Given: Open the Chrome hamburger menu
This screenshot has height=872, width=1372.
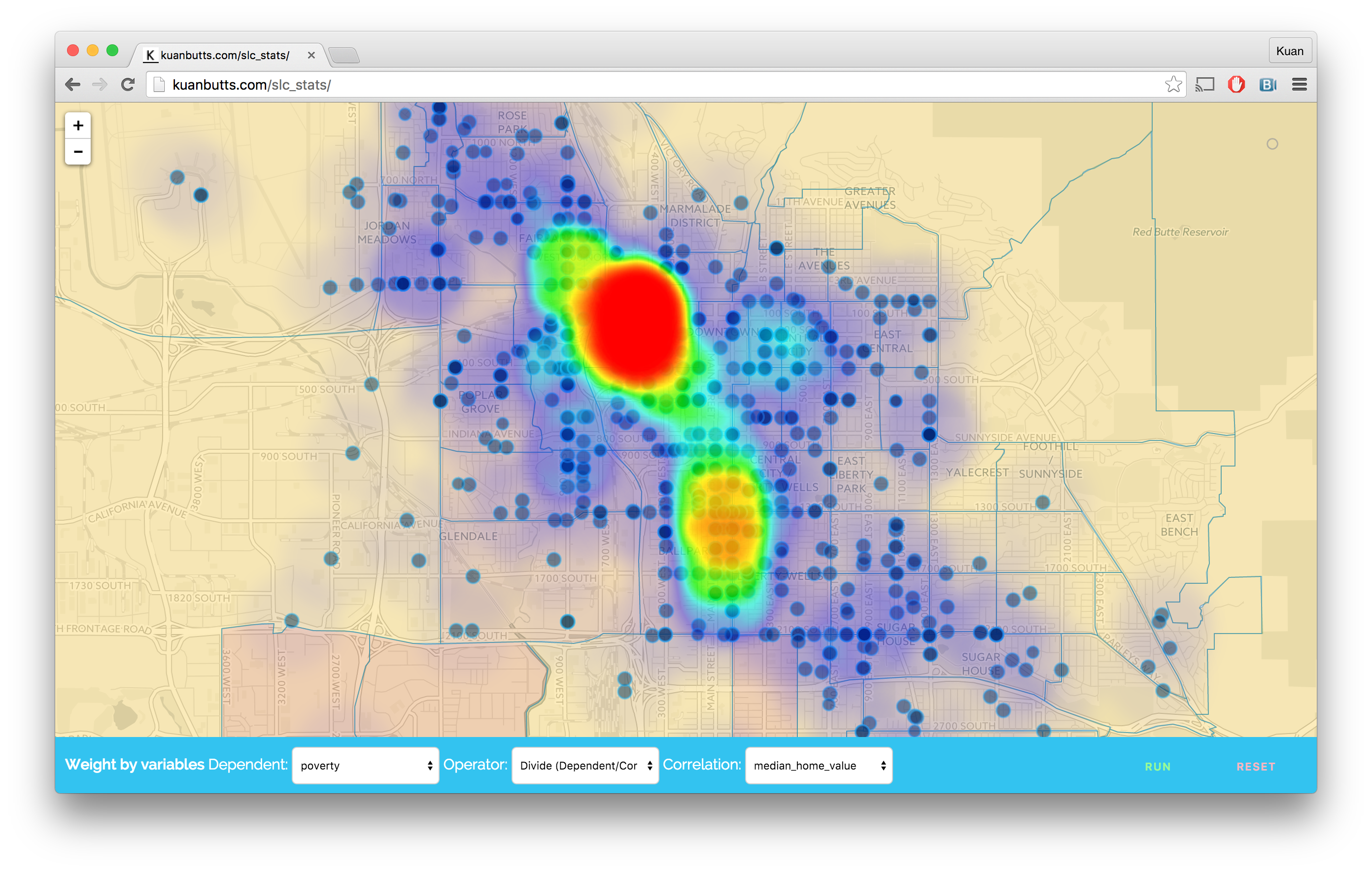Looking at the screenshot, I should pyautogui.click(x=1299, y=85).
